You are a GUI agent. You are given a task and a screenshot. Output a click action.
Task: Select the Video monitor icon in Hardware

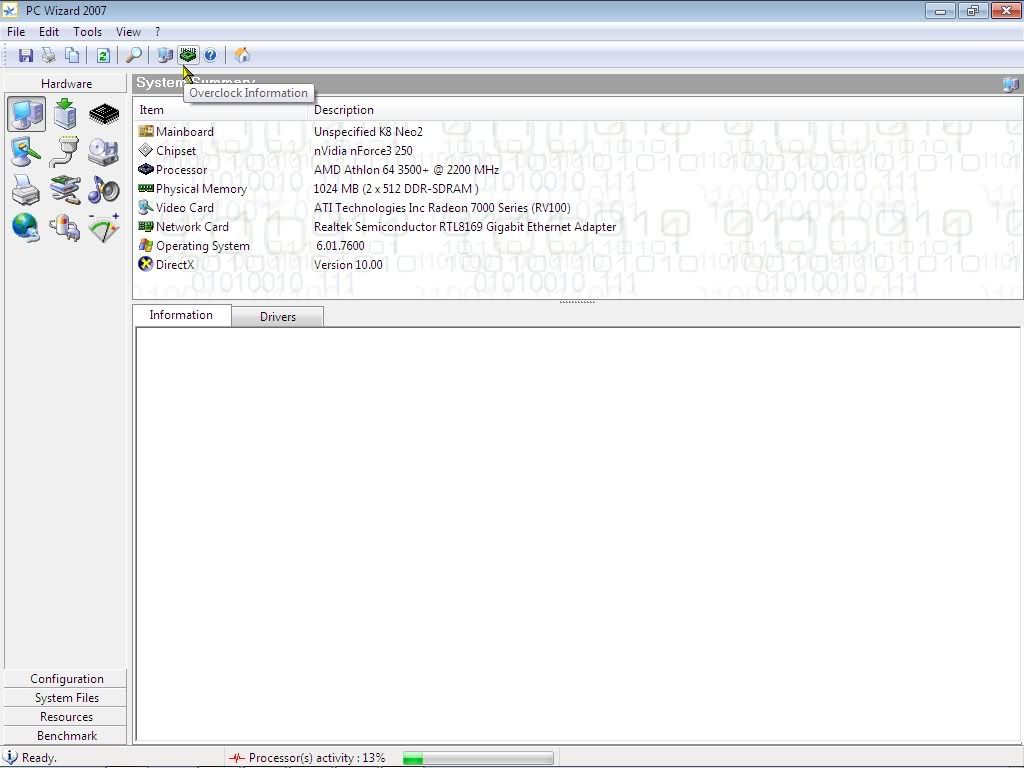[26, 152]
